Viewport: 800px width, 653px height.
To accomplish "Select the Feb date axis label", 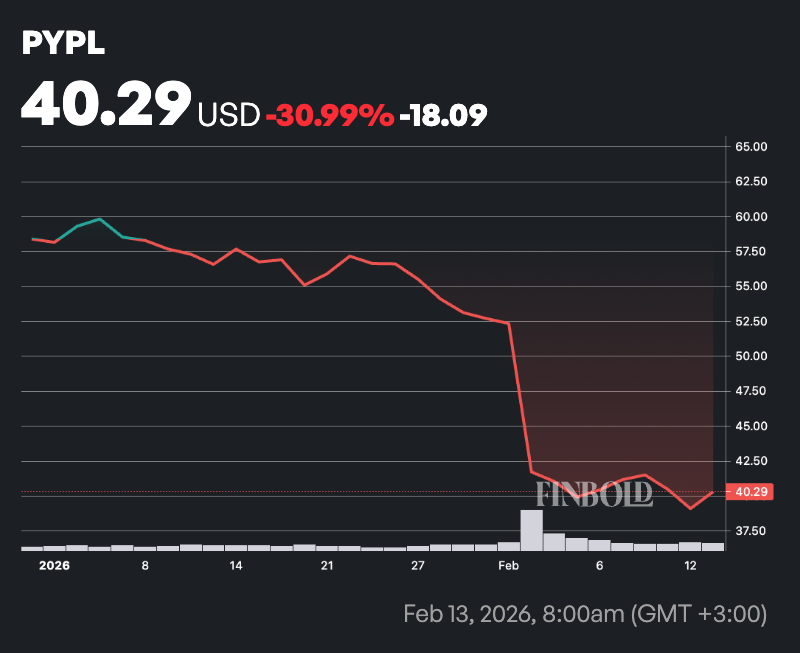I will 508,565.
